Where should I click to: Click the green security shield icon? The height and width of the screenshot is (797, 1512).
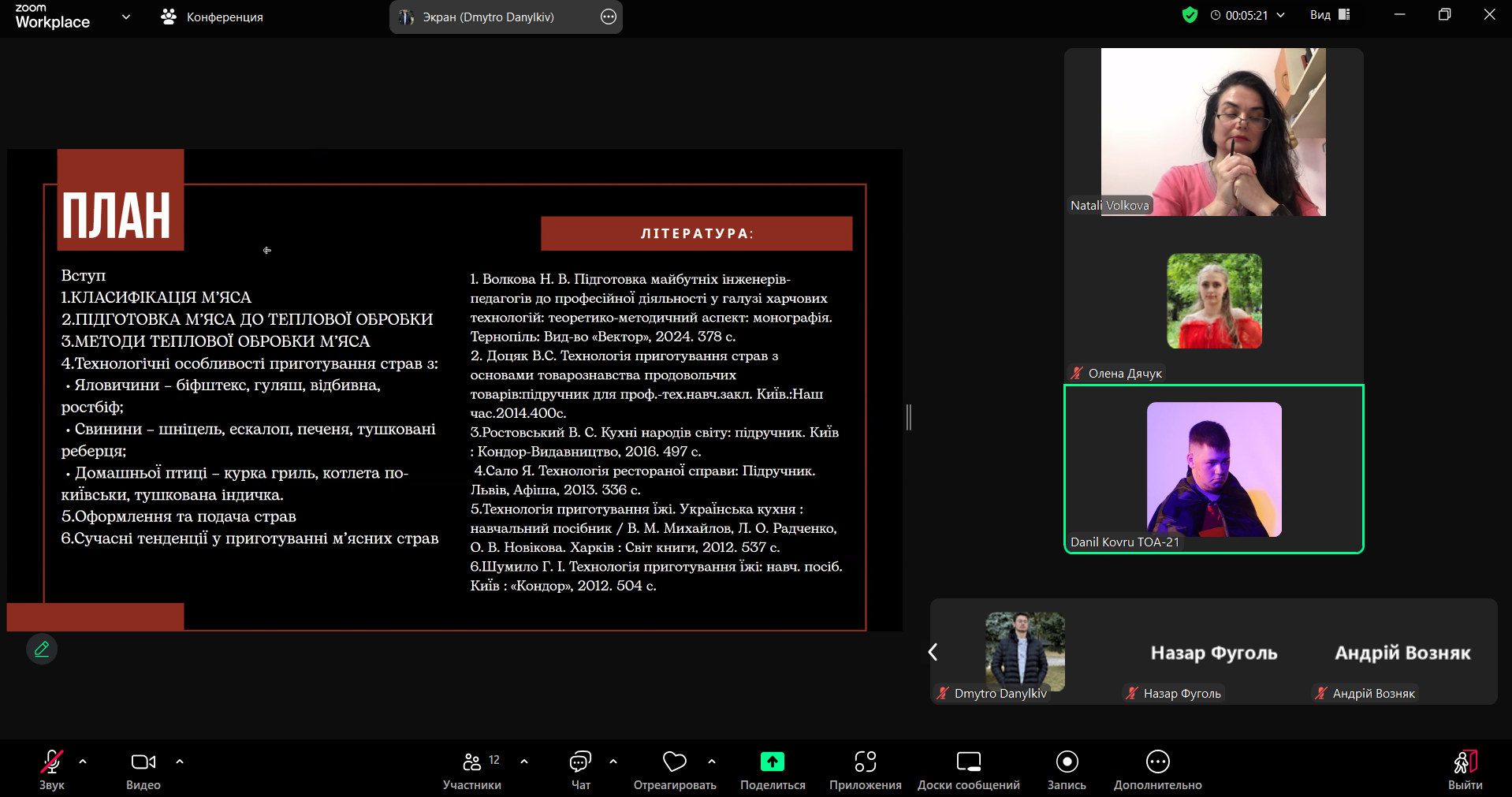[1190, 15]
